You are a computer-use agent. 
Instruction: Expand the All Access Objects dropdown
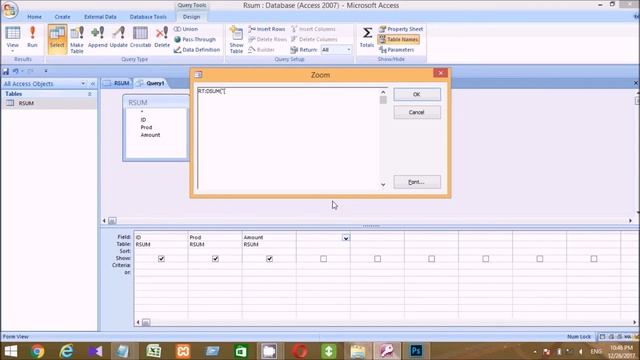pos(83,84)
